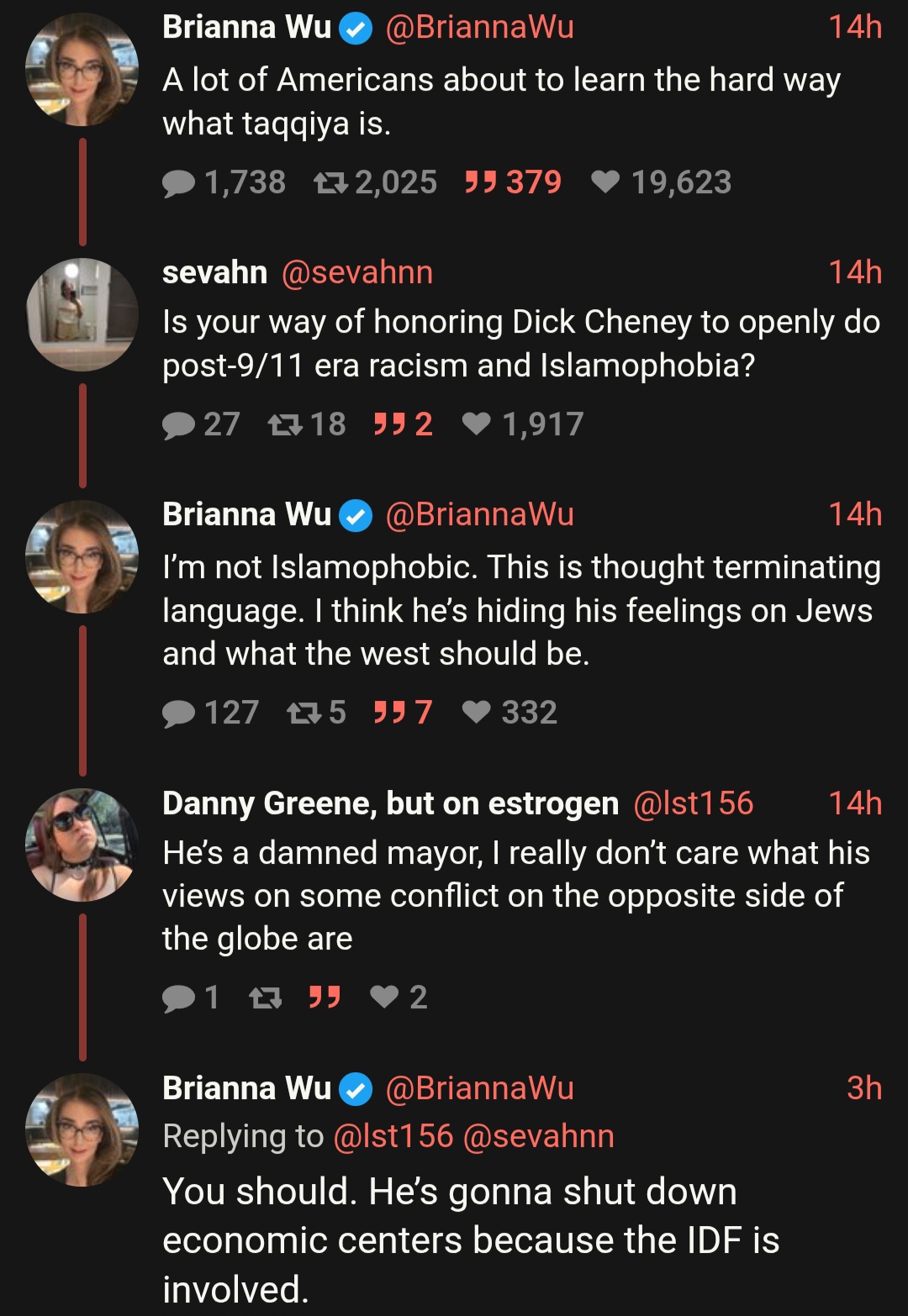Click @sevahnn mention in Replying to line
The width and height of the screenshot is (908, 1316).
[538, 1136]
